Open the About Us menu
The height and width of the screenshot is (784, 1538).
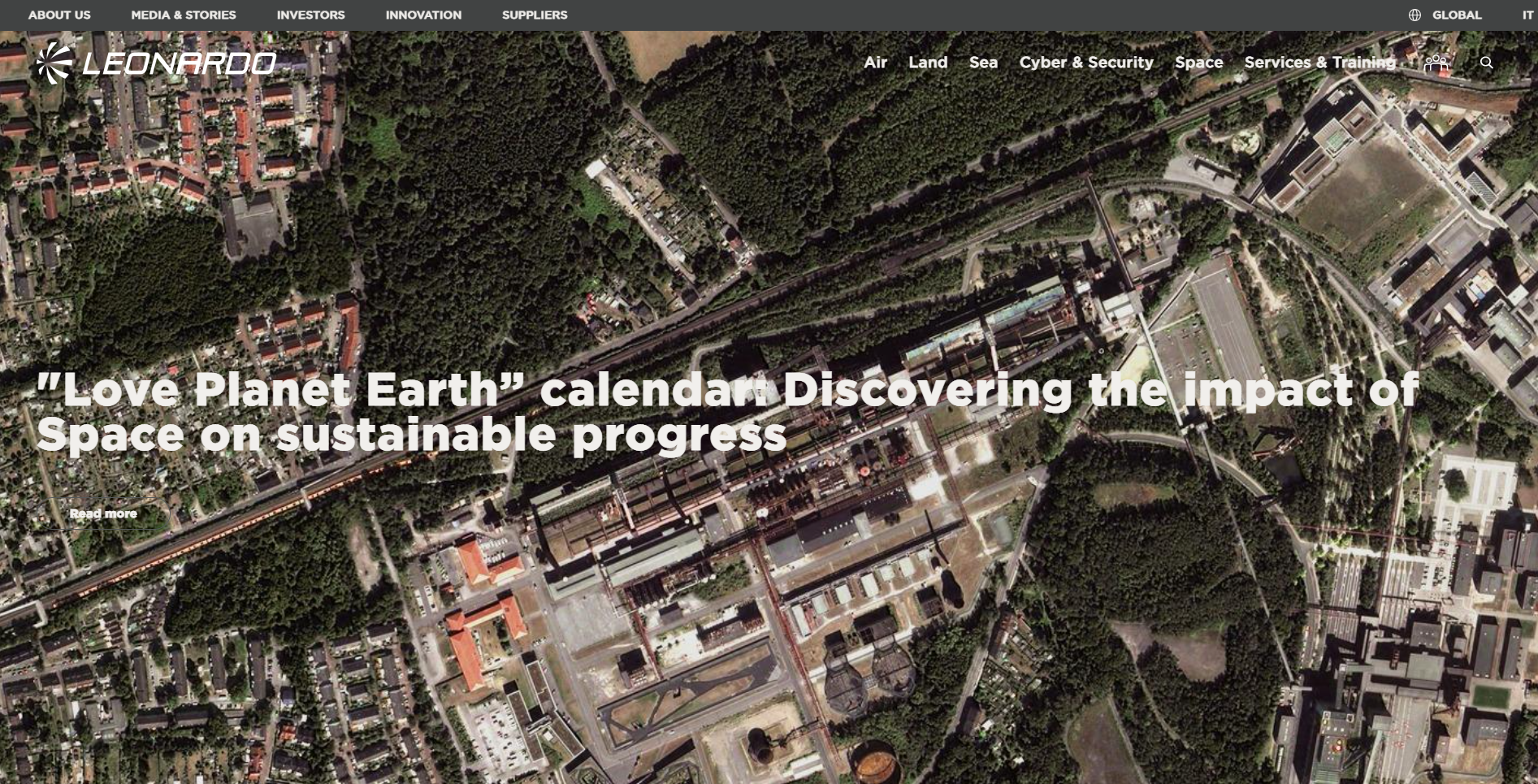point(59,15)
